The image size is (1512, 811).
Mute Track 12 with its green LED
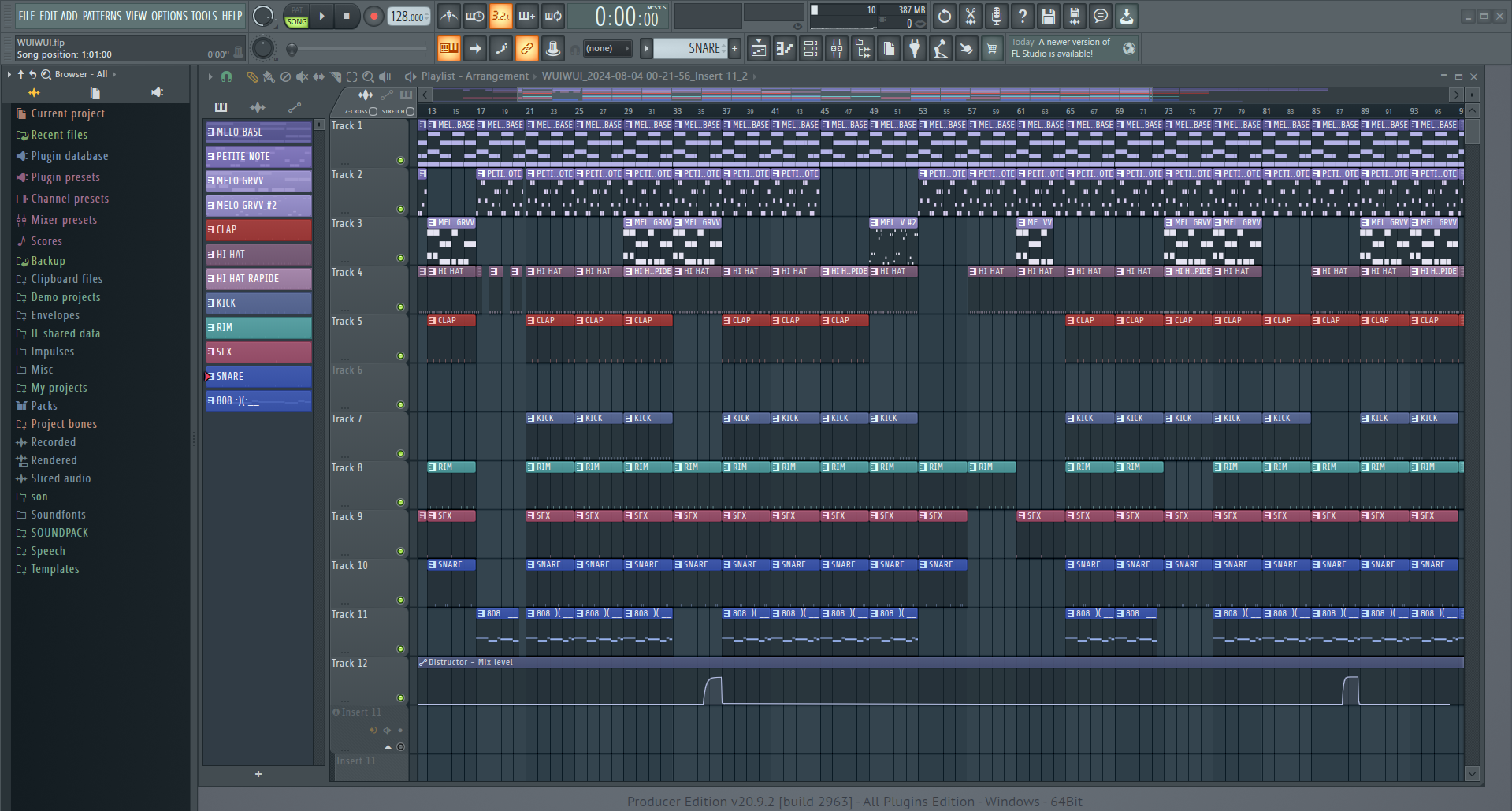pyautogui.click(x=400, y=698)
